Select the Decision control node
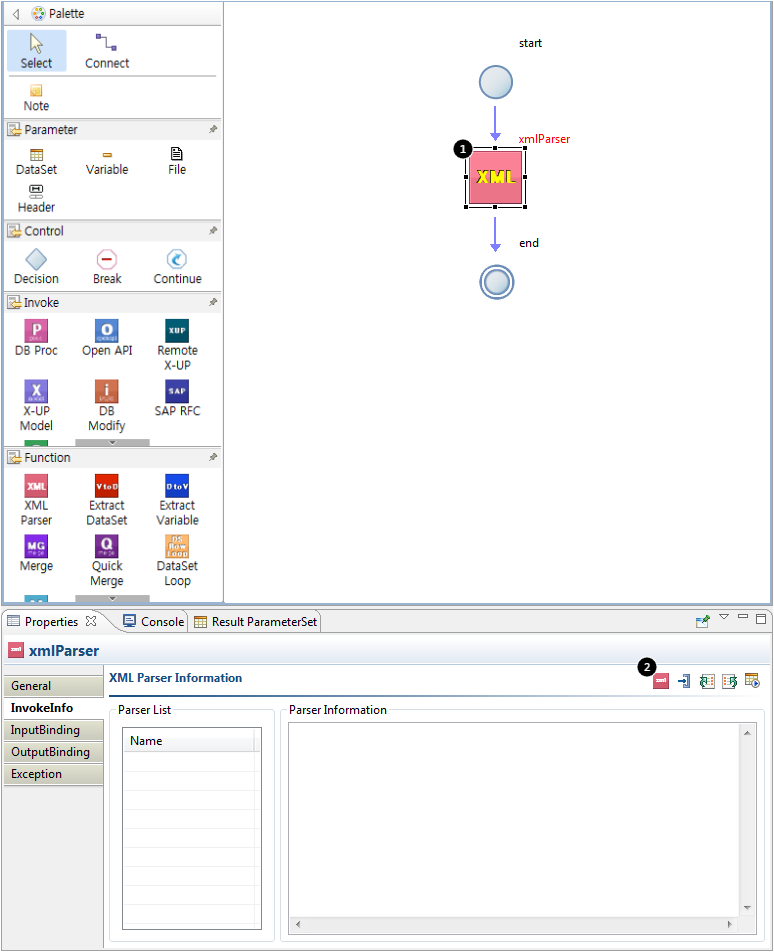Screen dimensions: 774x952 point(36,267)
